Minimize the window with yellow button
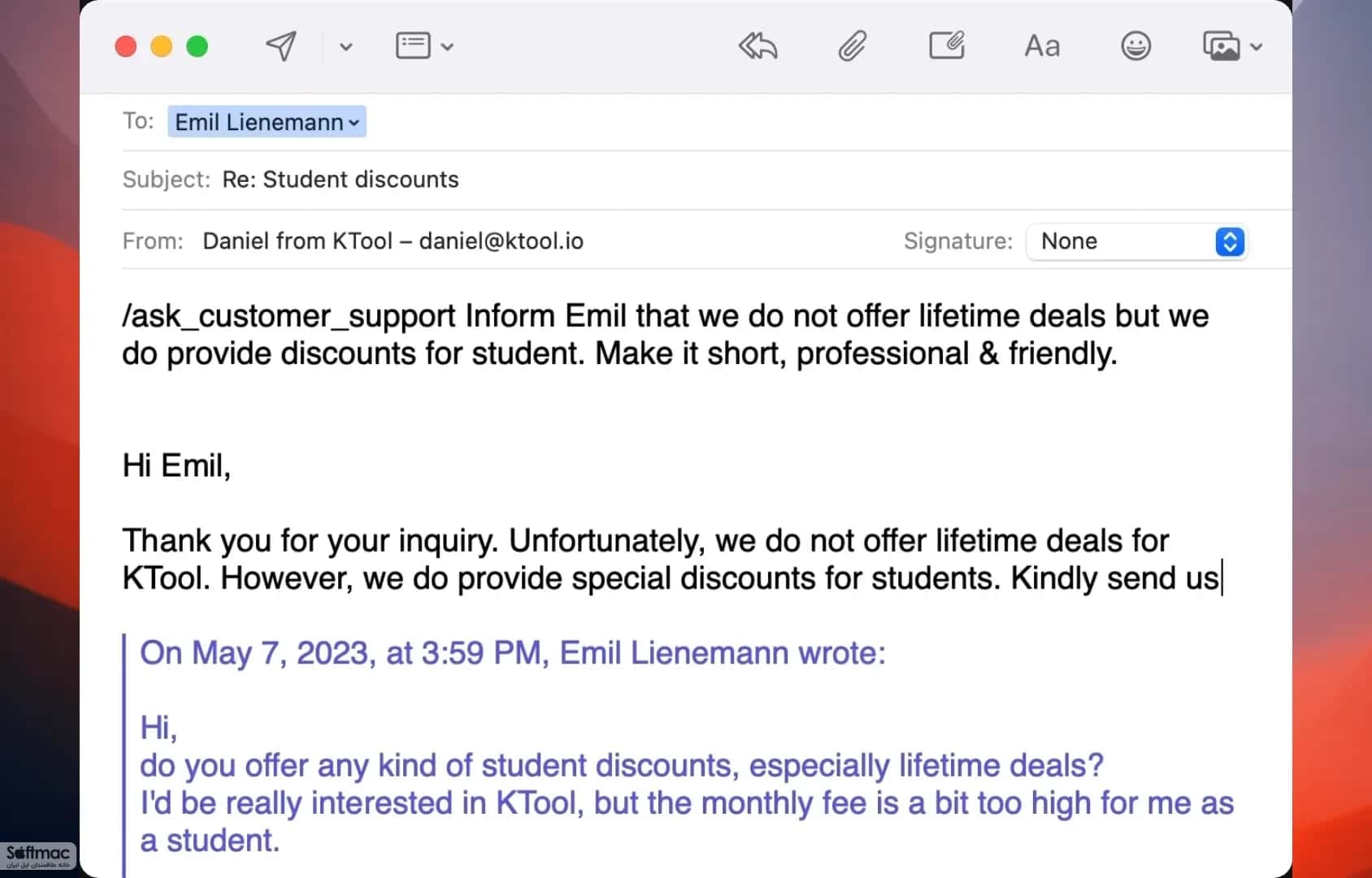Screen dimensions: 1372x878 point(162,46)
